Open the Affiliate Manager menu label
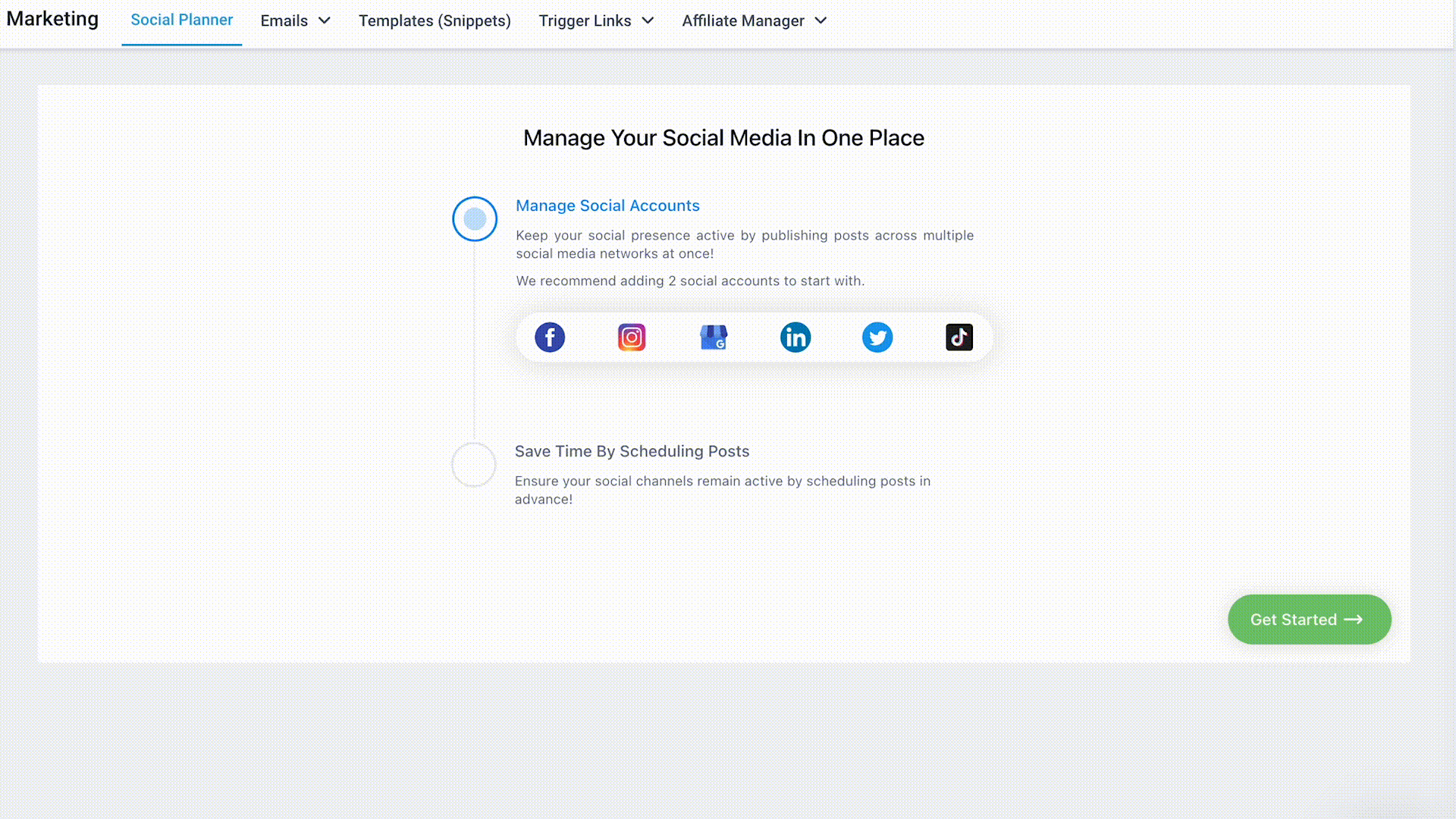The image size is (1456, 819). (x=742, y=20)
